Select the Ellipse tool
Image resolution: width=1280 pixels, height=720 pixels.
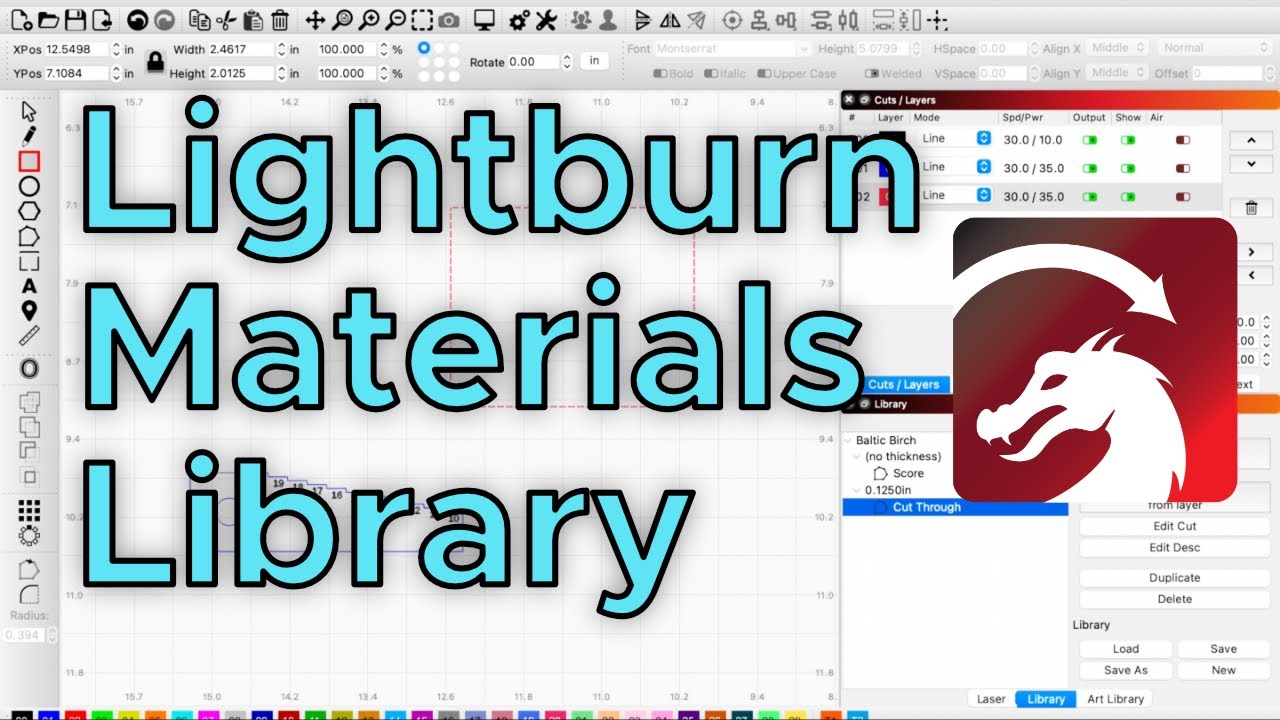click(x=29, y=186)
